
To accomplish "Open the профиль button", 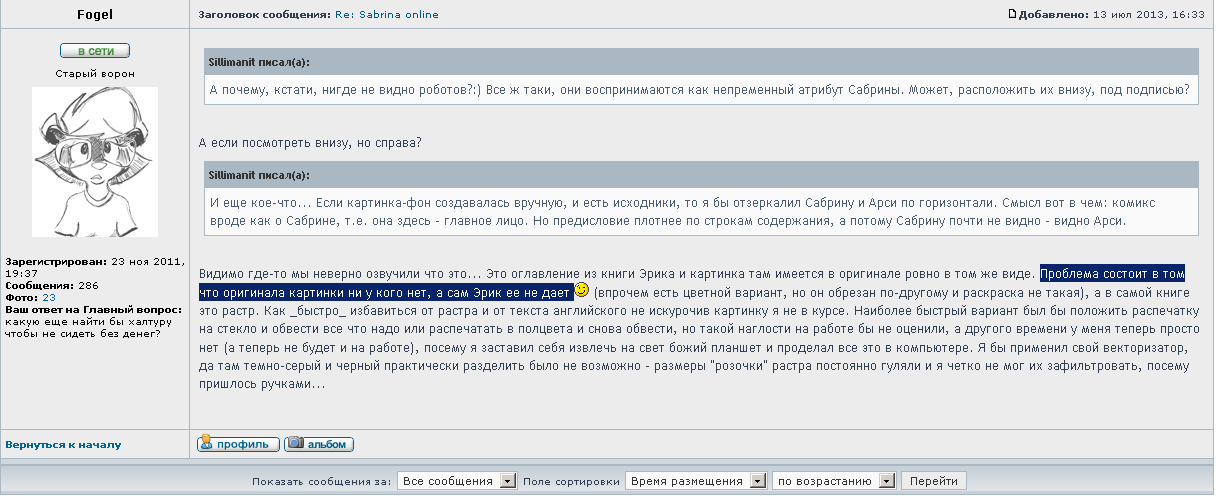I will click(238, 444).
